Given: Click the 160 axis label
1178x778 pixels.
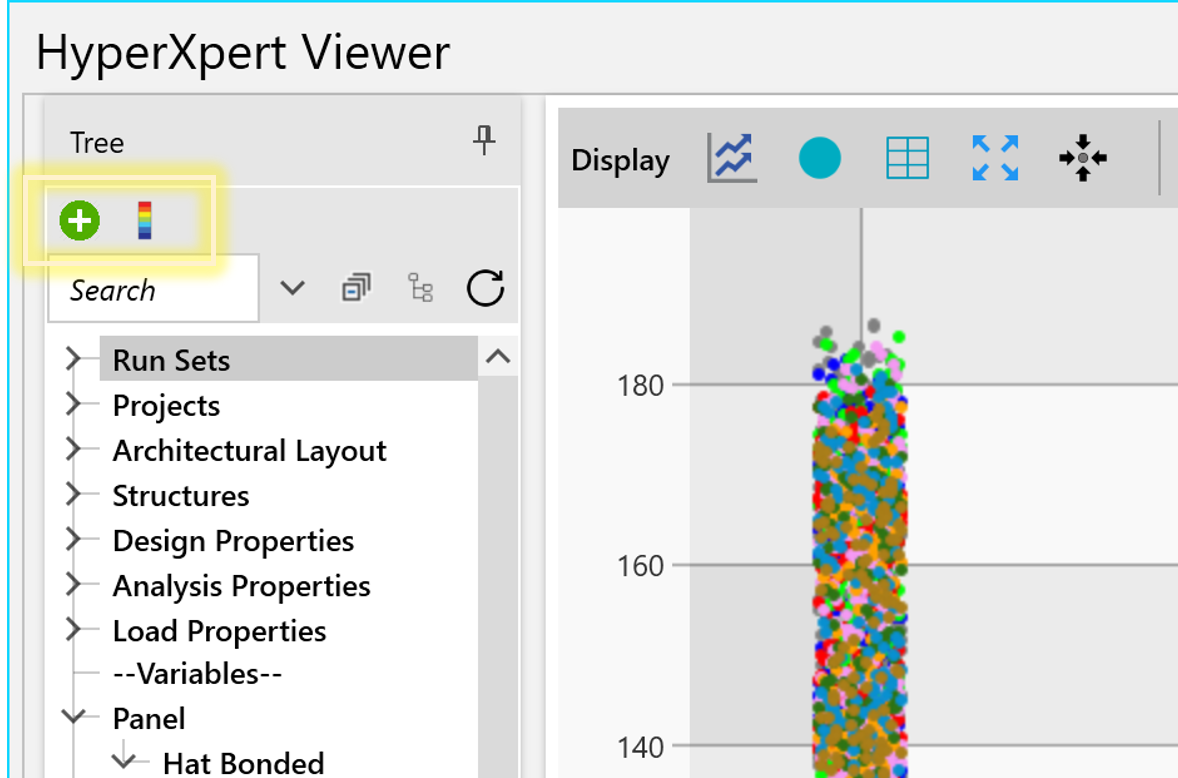Looking at the screenshot, I should coord(640,565).
